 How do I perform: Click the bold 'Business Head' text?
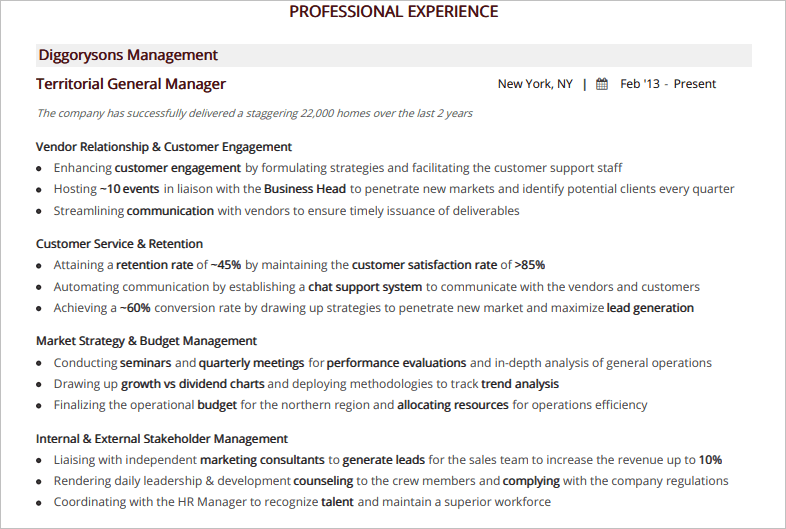point(305,189)
